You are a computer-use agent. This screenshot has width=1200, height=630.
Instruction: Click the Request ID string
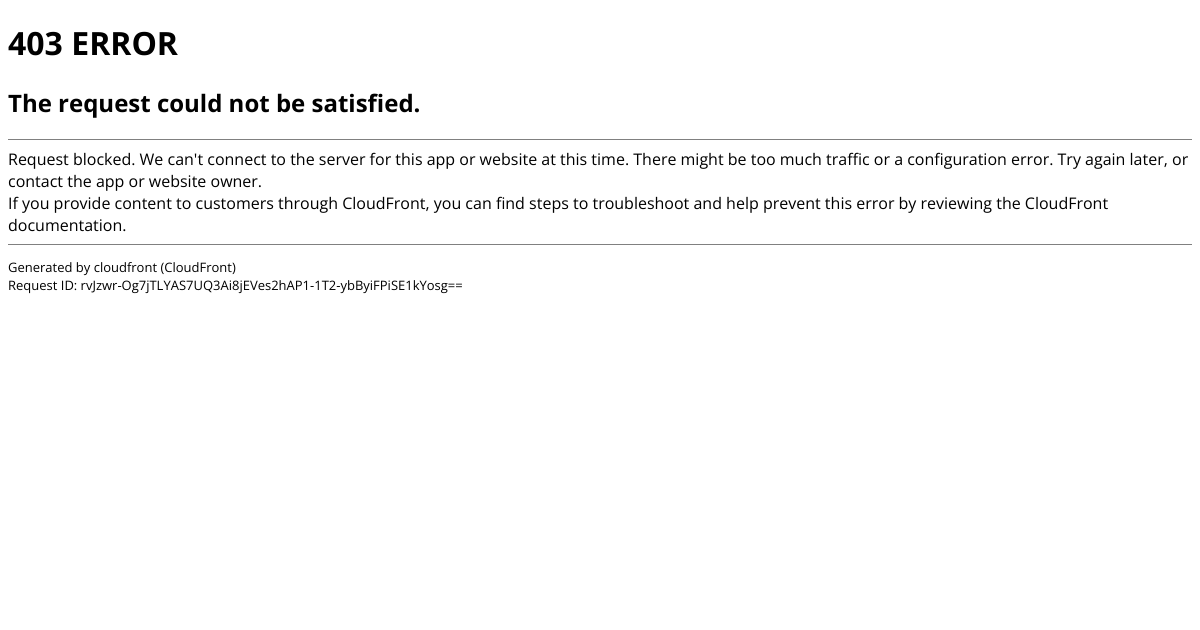271,285
